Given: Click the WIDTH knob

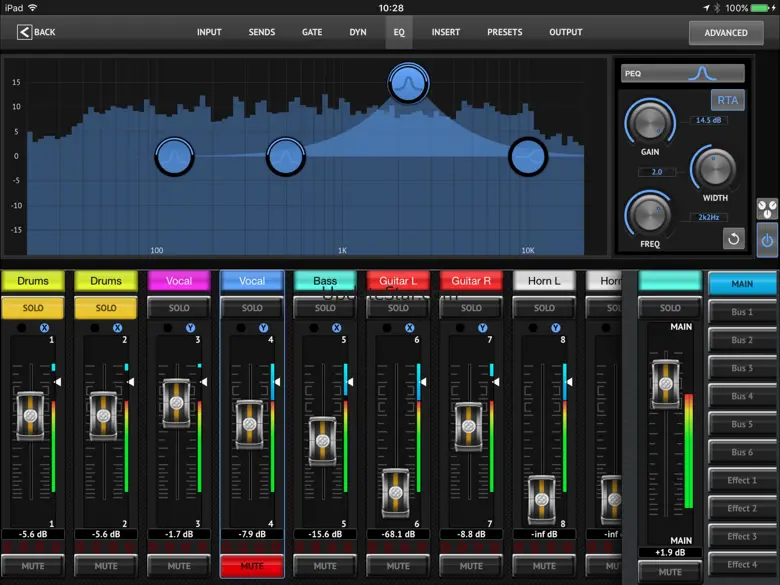Looking at the screenshot, I should pos(714,167).
